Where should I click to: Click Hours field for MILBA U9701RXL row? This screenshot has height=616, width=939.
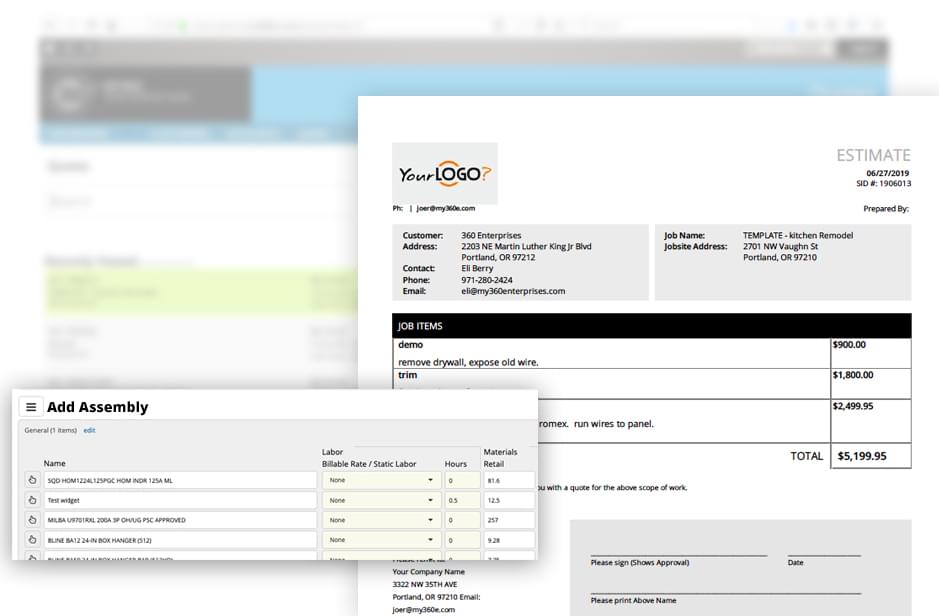tap(462, 520)
